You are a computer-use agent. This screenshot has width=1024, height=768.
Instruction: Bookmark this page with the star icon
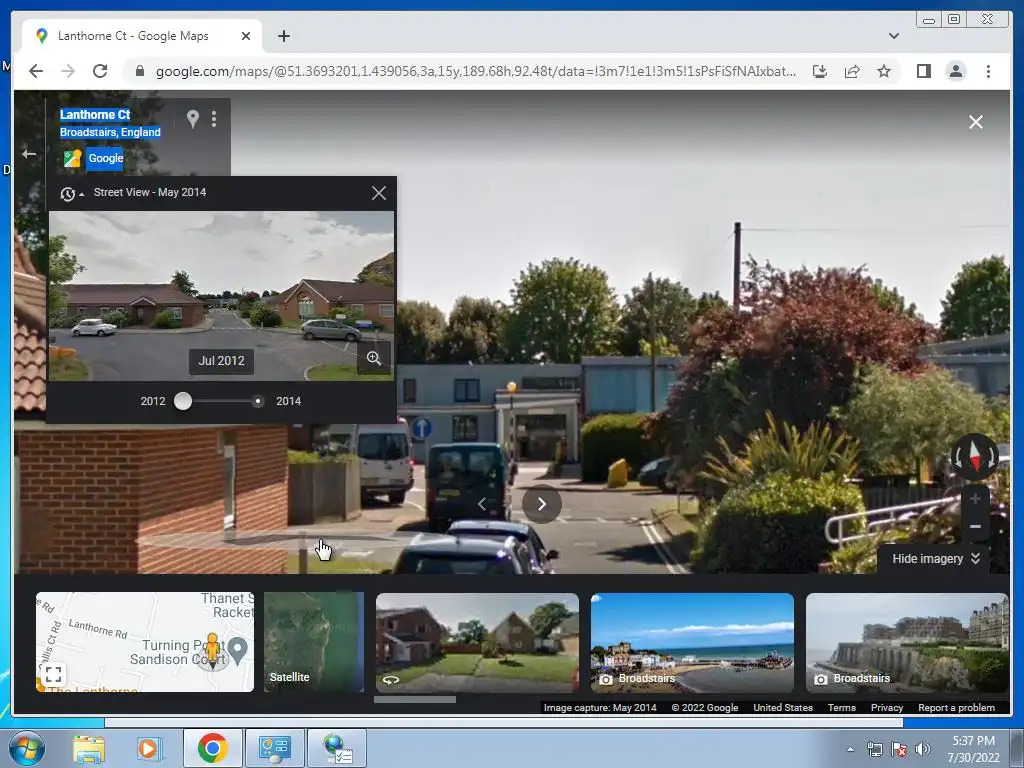tap(884, 71)
